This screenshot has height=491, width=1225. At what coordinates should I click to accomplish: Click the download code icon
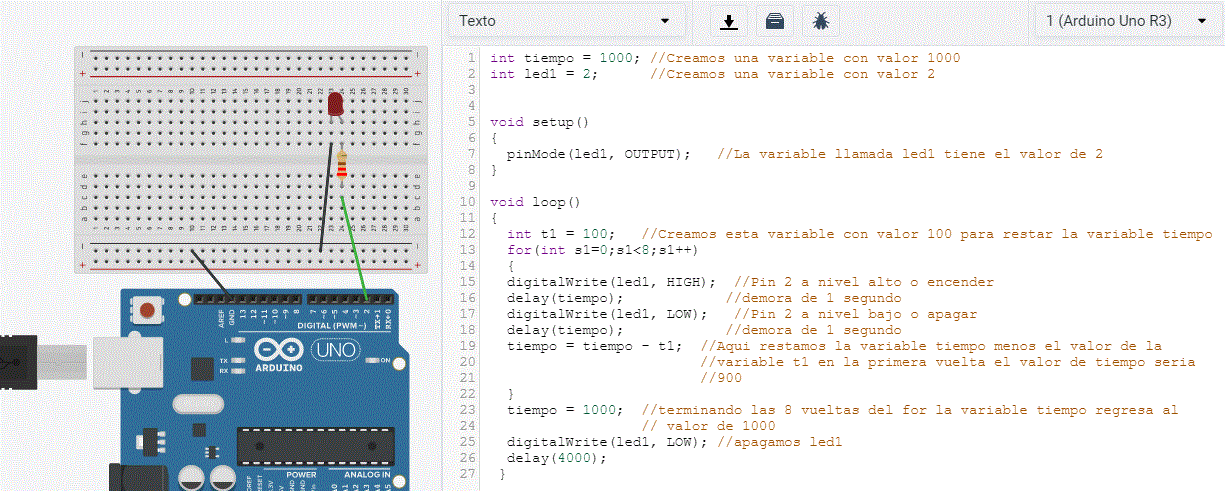[x=730, y=21]
